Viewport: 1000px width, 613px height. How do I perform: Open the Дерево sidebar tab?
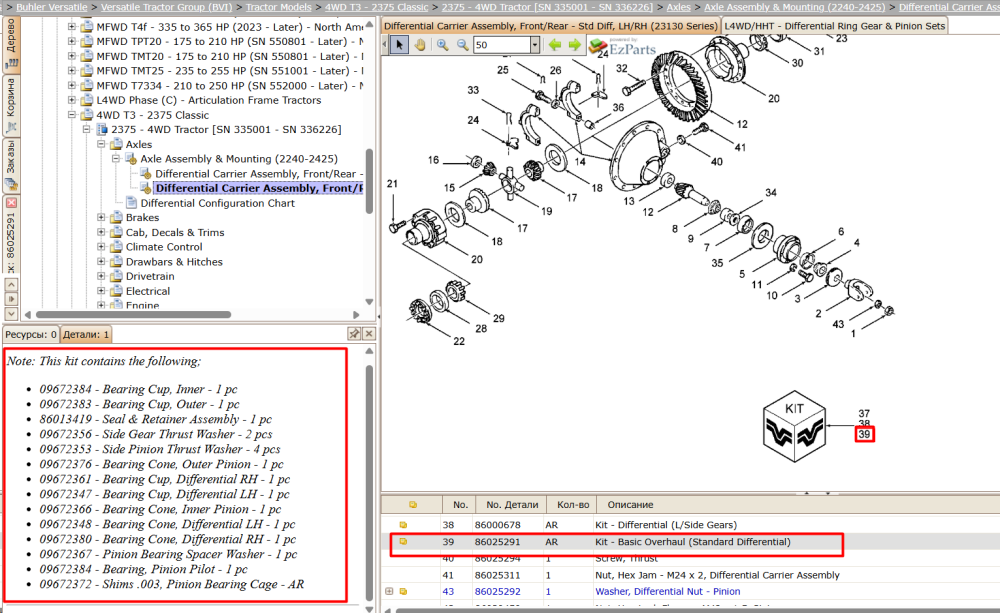click(x=11, y=43)
